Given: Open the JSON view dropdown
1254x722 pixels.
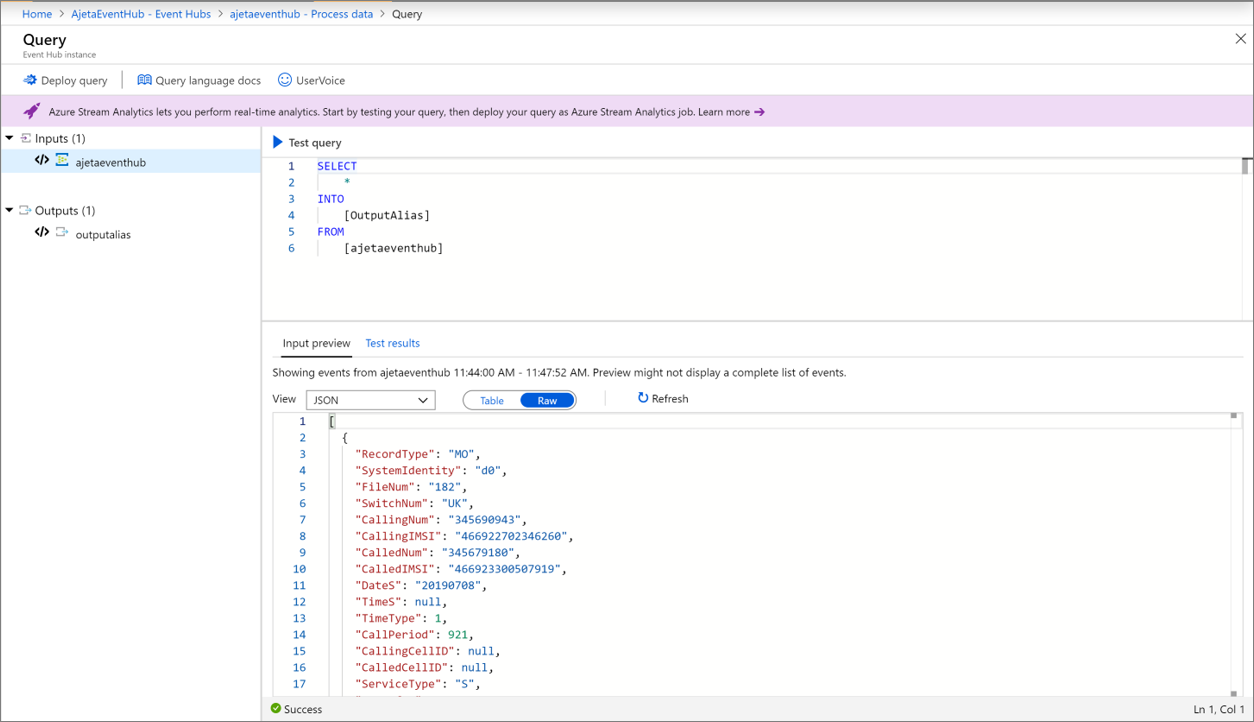Looking at the screenshot, I should [x=370, y=400].
